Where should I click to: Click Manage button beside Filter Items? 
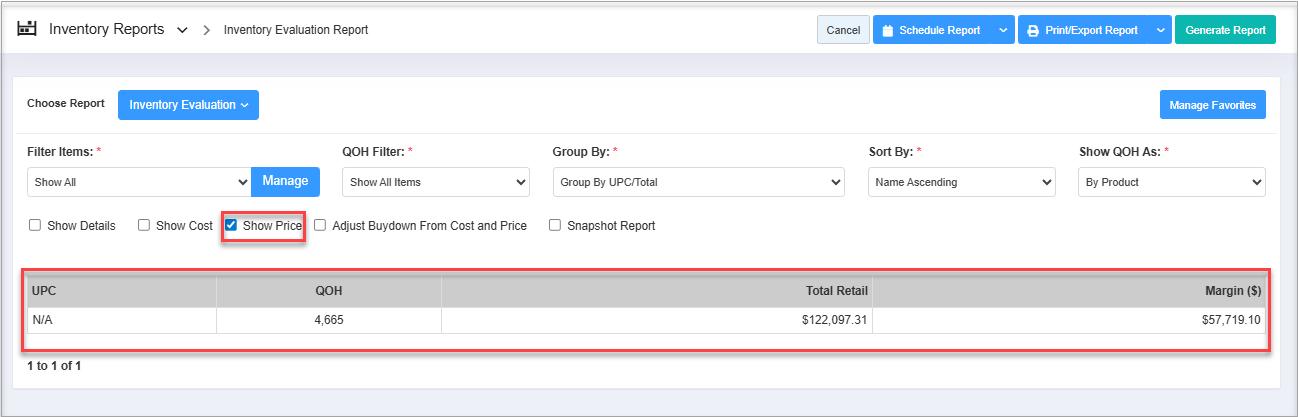(285, 181)
